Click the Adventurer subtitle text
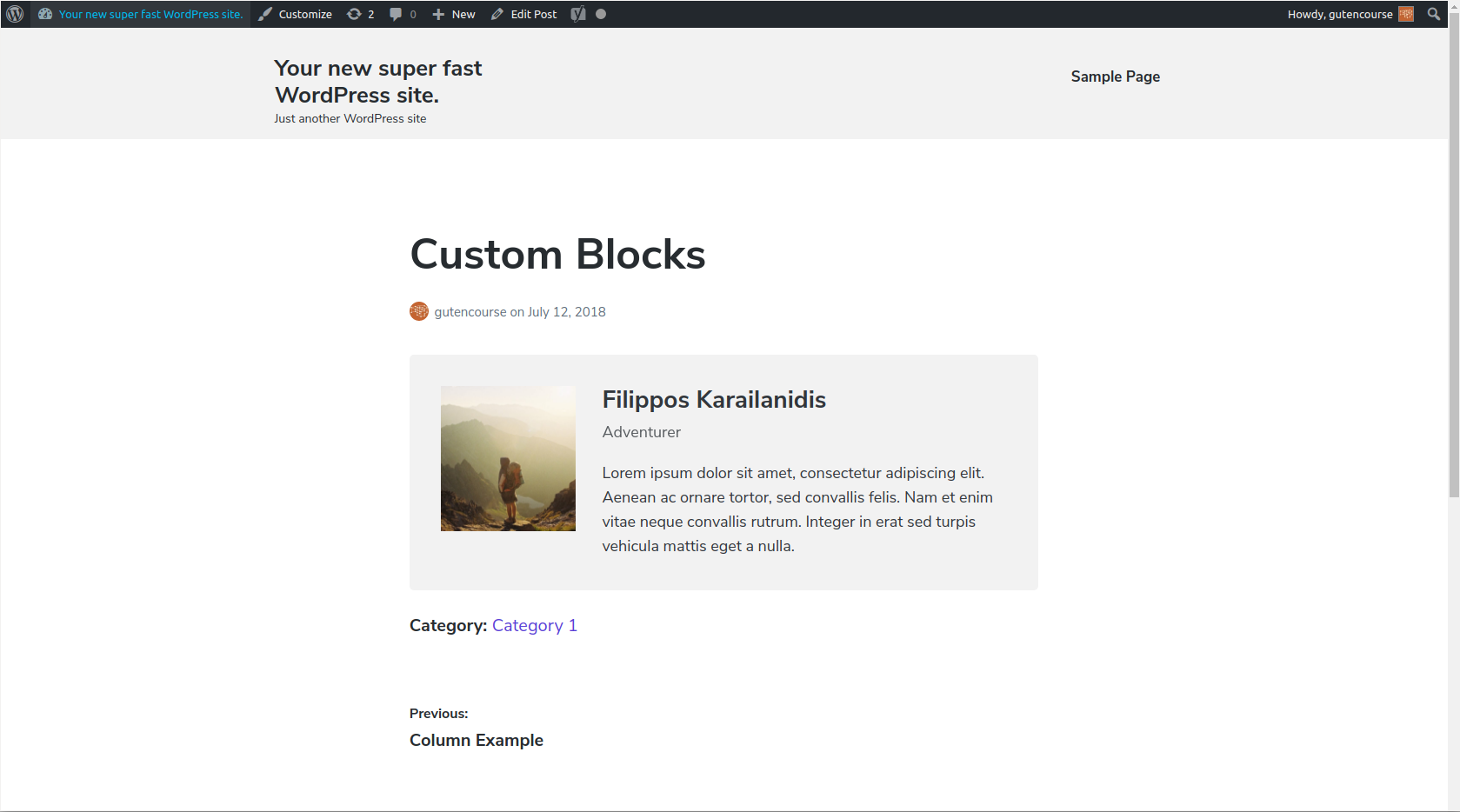1460x812 pixels. point(642,432)
